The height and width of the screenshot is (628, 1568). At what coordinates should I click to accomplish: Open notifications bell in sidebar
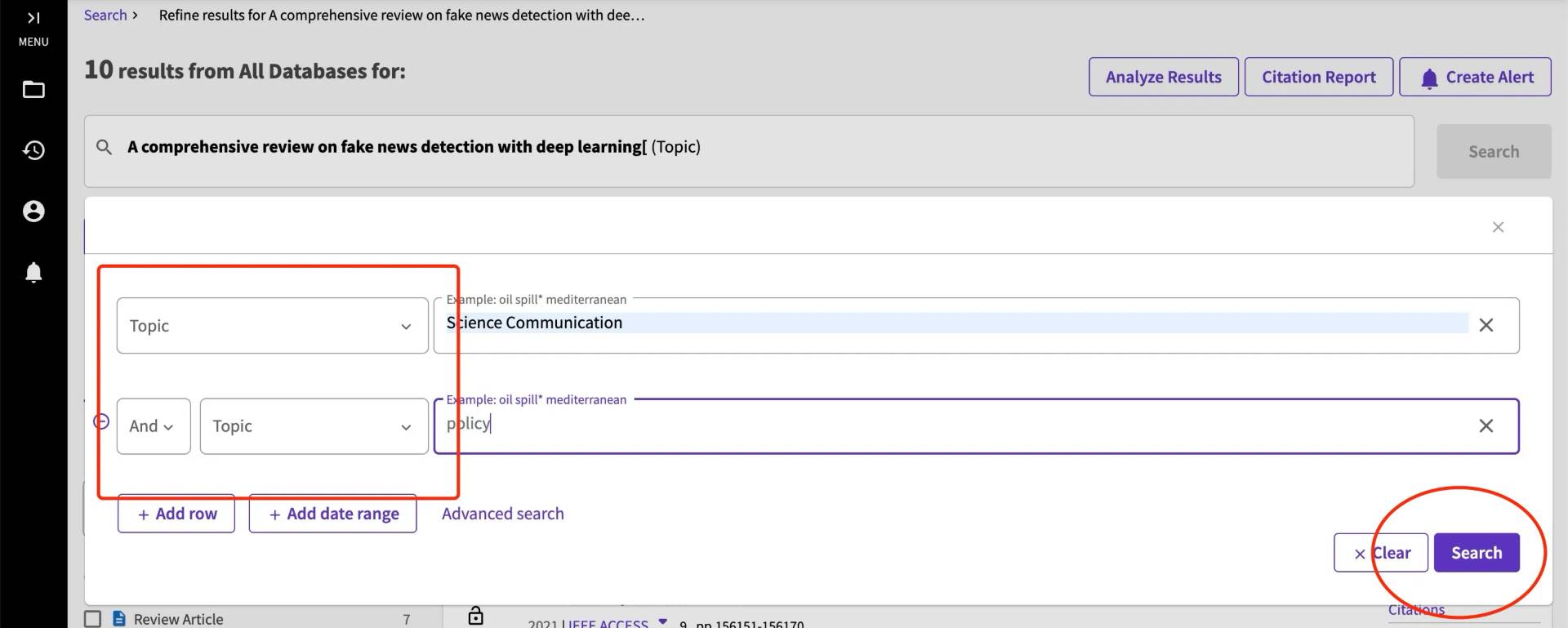pos(33,272)
